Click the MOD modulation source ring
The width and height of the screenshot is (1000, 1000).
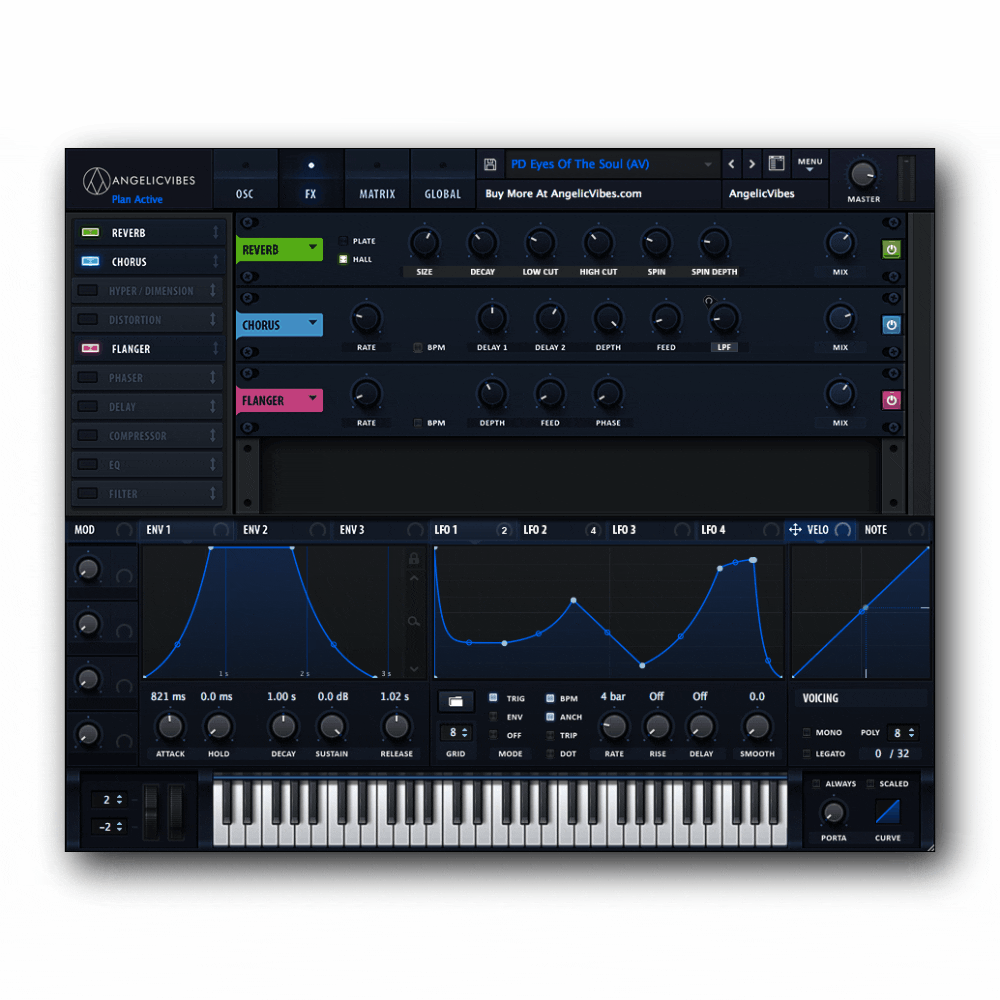(124, 530)
